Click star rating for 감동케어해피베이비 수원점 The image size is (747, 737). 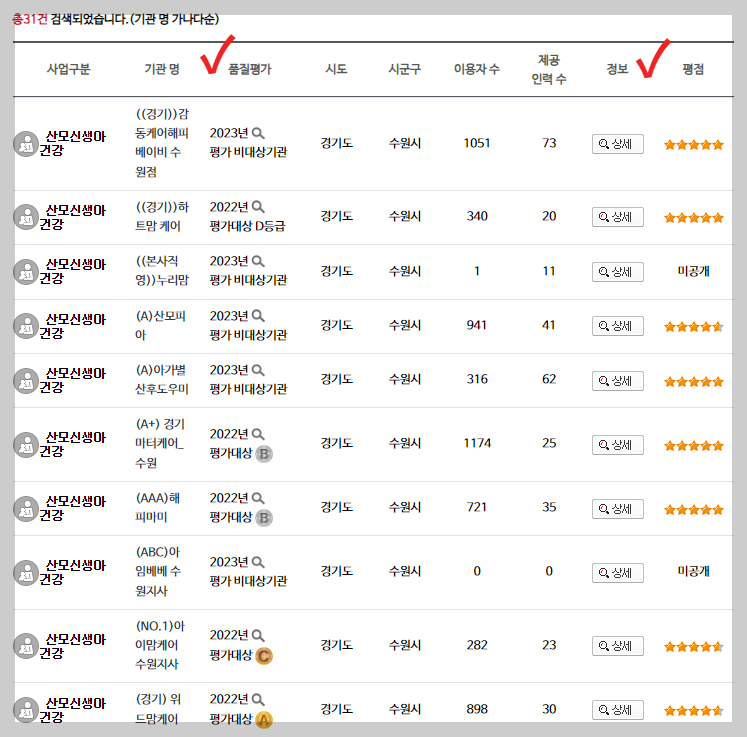point(694,144)
